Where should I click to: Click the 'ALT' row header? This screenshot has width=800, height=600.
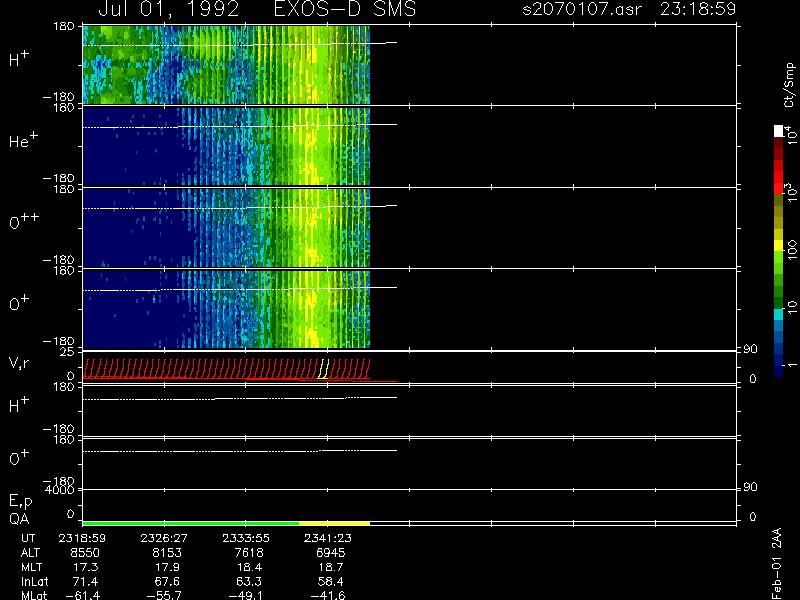[x=30, y=553]
